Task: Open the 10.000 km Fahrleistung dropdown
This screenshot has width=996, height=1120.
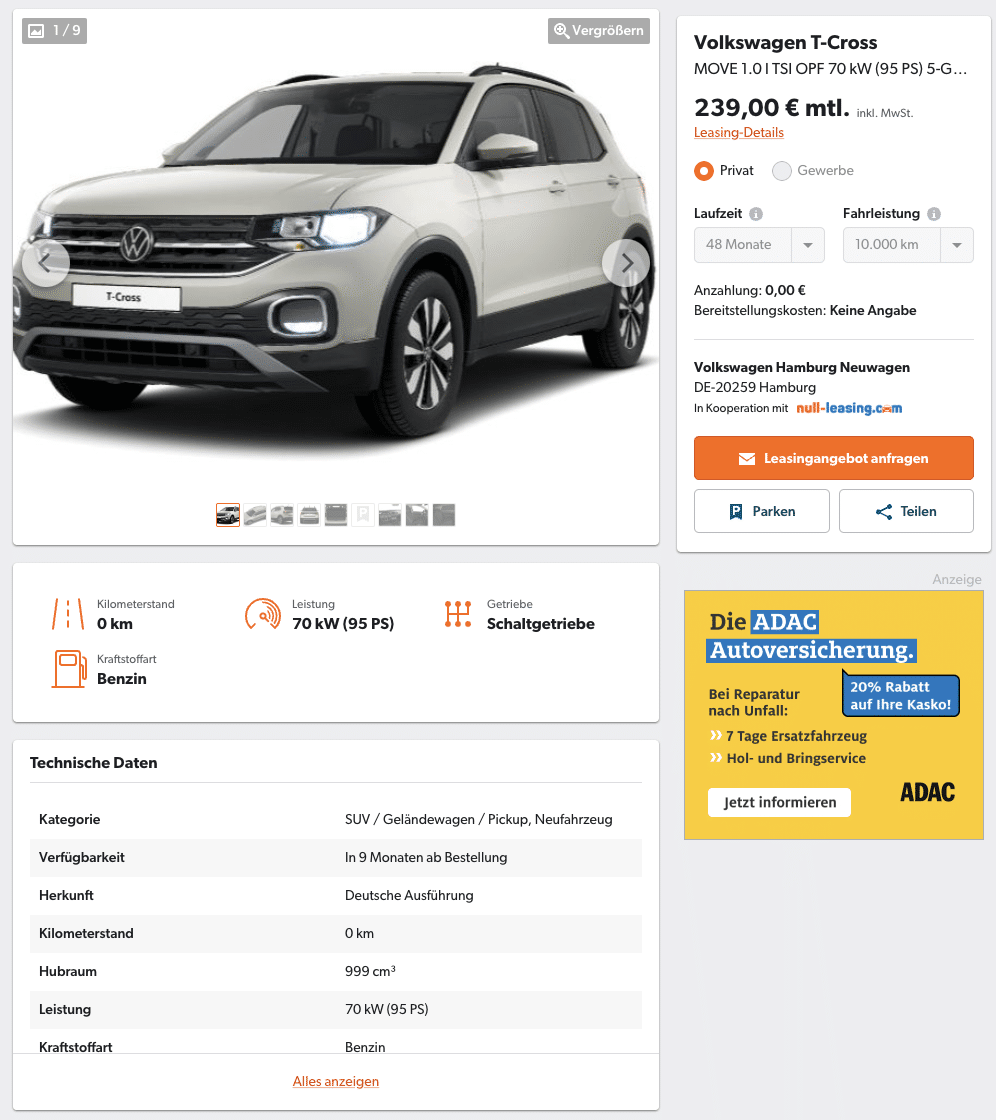Action: pyautogui.click(x=908, y=245)
